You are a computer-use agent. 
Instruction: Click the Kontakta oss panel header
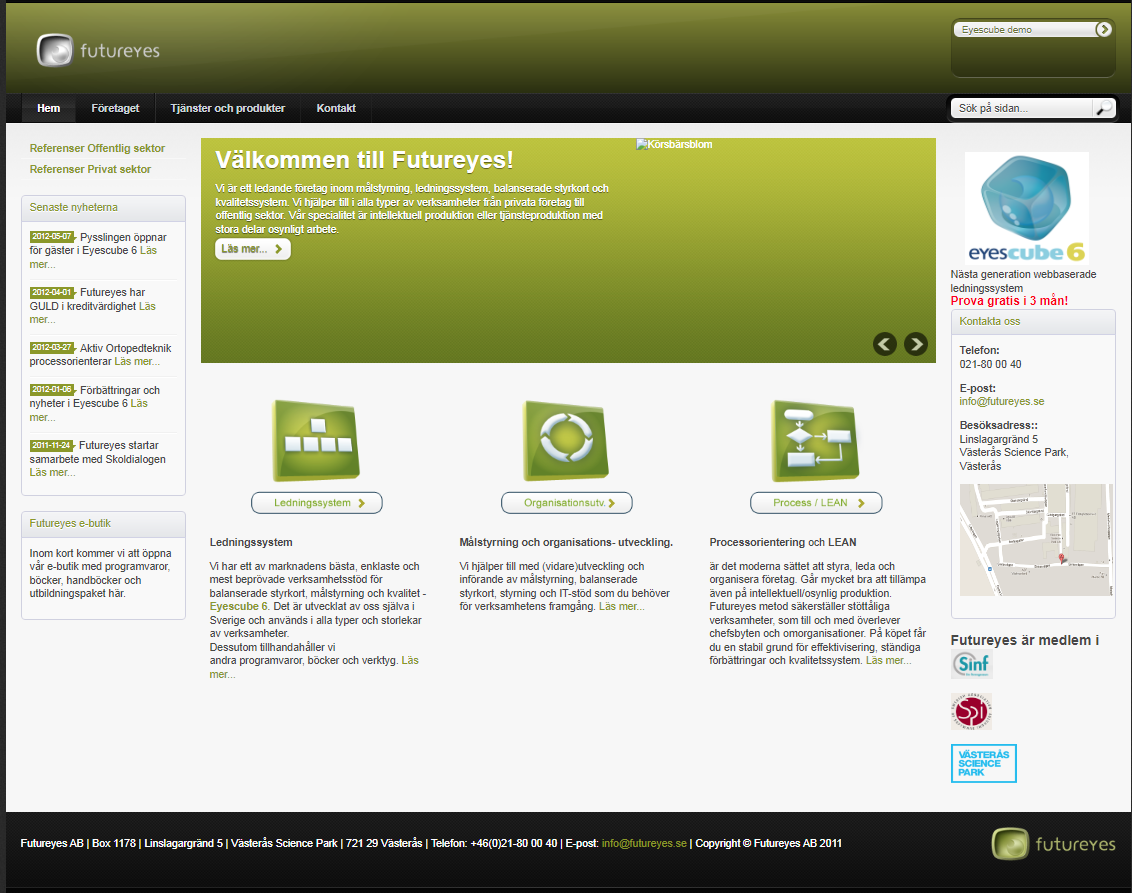click(x=1033, y=322)
